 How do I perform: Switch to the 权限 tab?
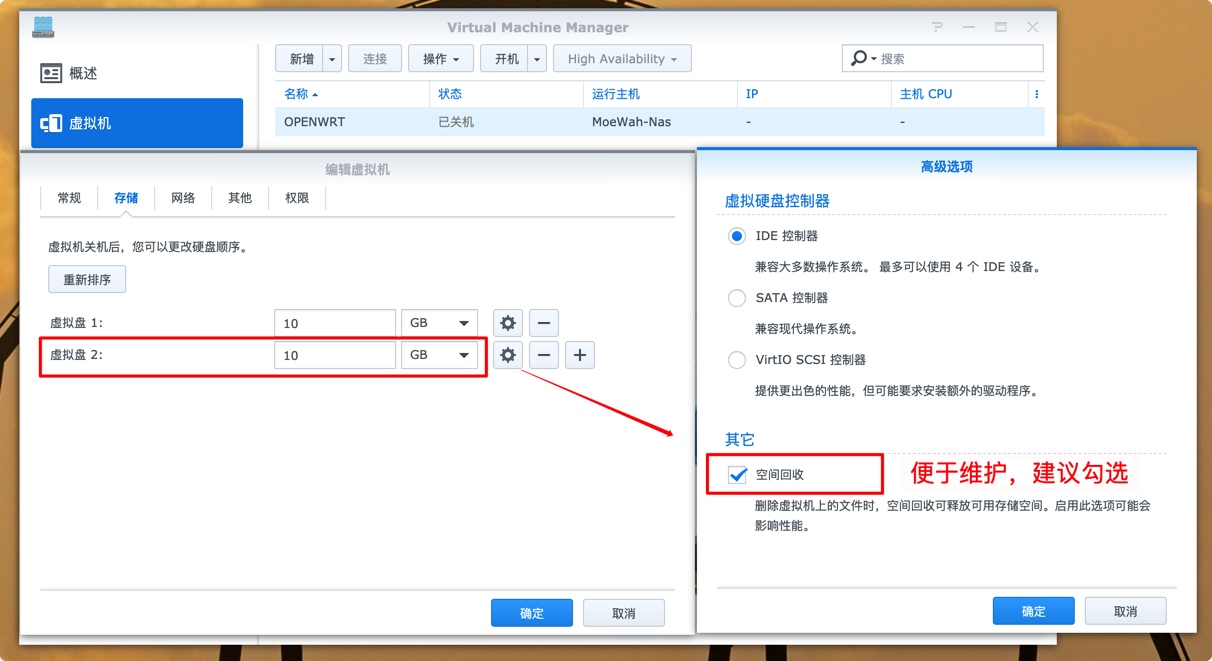(297, 198)
